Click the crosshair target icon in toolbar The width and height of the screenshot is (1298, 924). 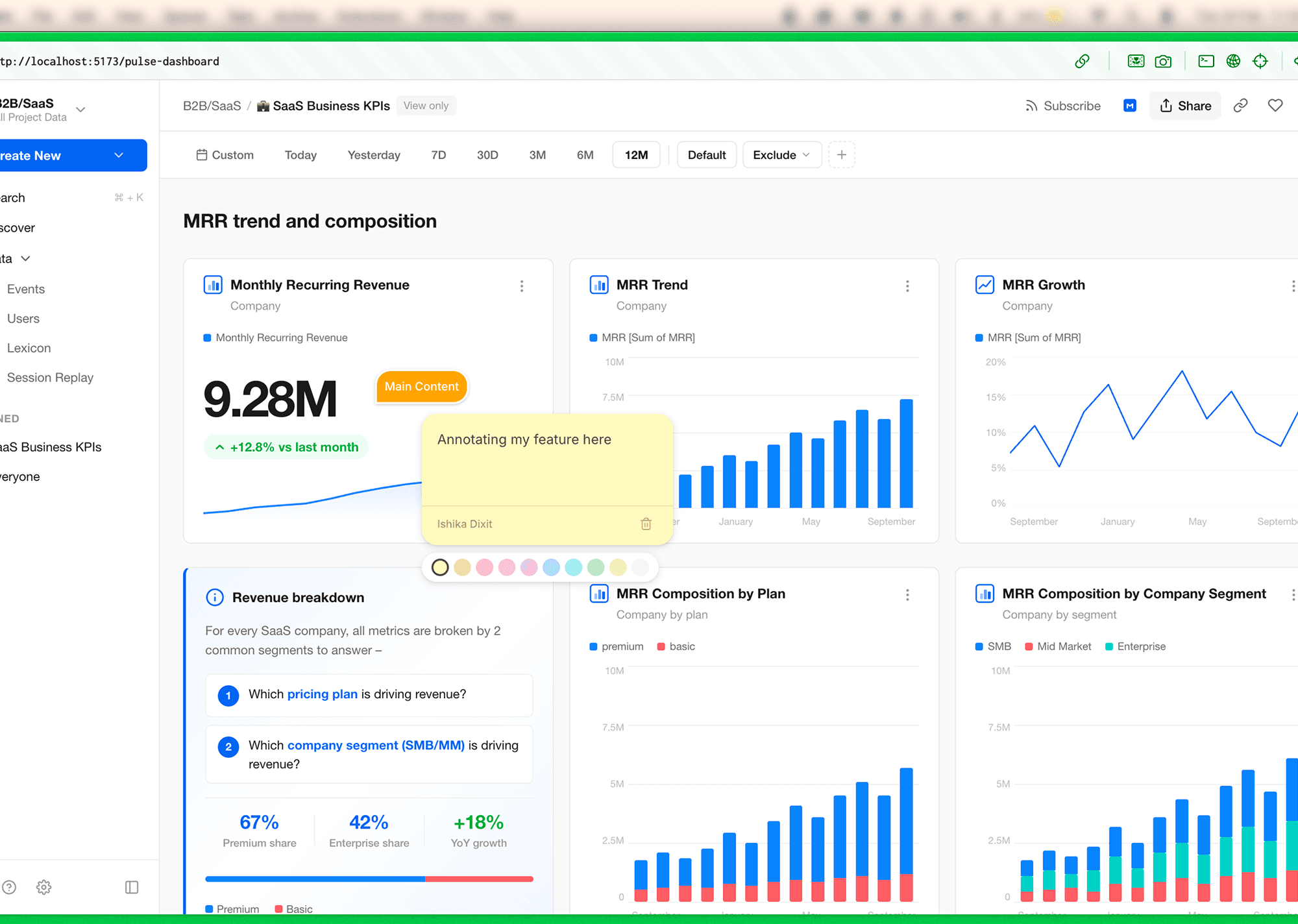click(x=1260, y=61)
